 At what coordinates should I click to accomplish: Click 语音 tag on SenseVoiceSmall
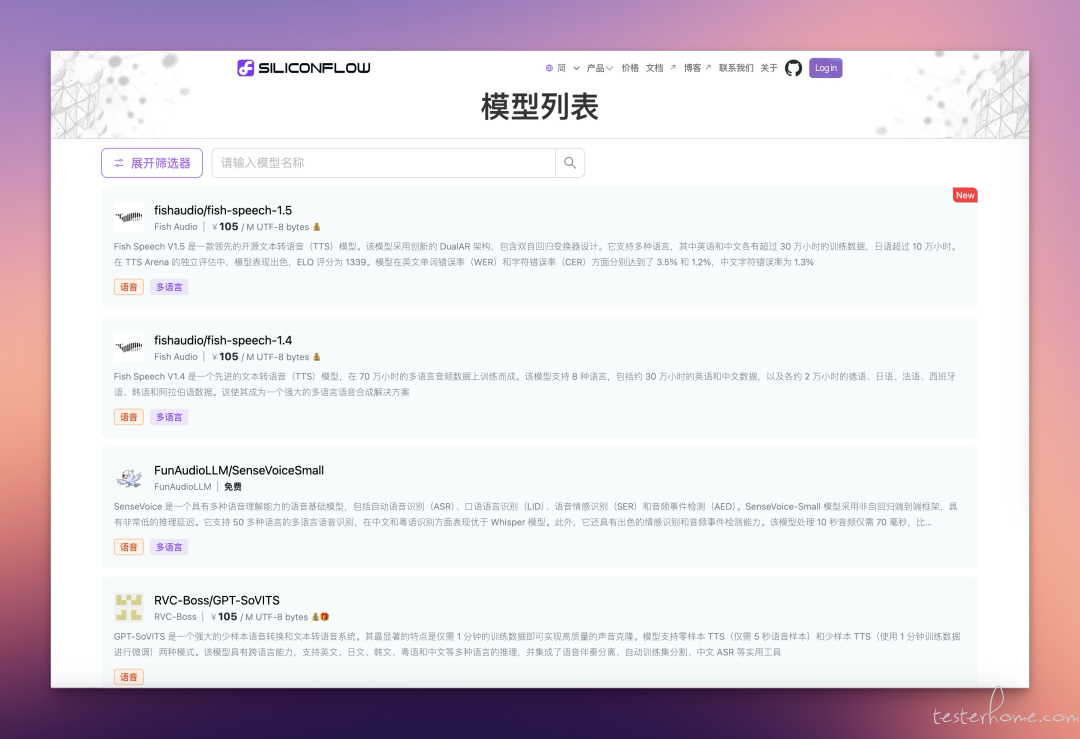click(x=129, y=548)
